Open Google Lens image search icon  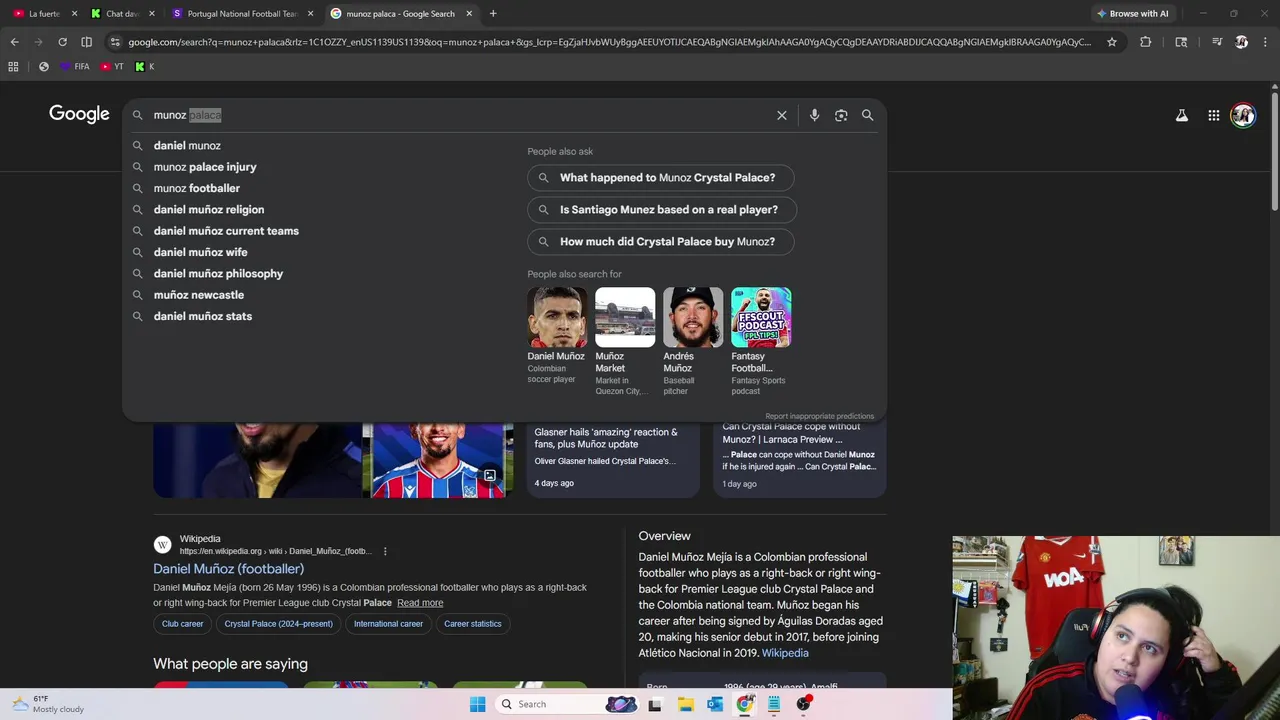coord(841,115)
